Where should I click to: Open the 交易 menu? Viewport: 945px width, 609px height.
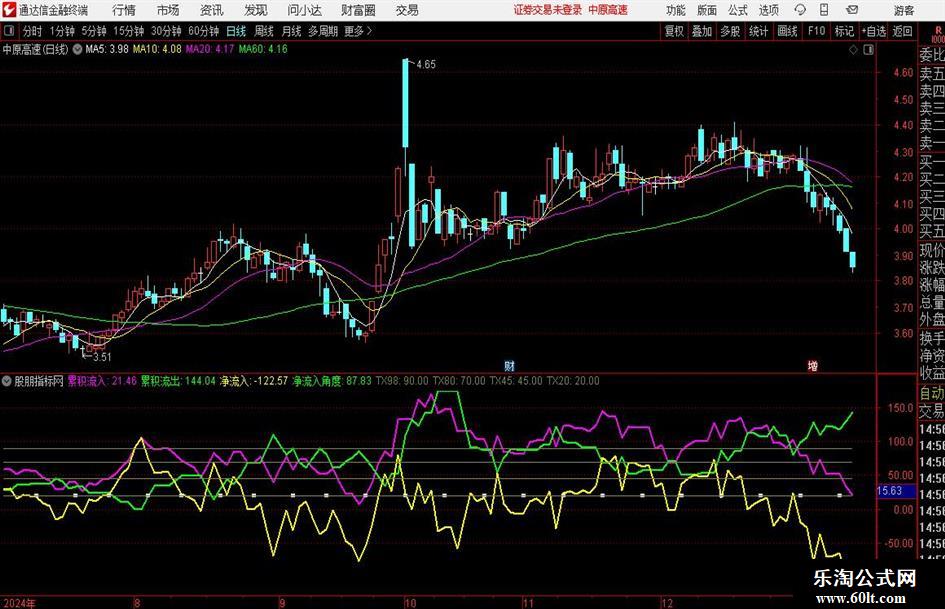[407, 10]
